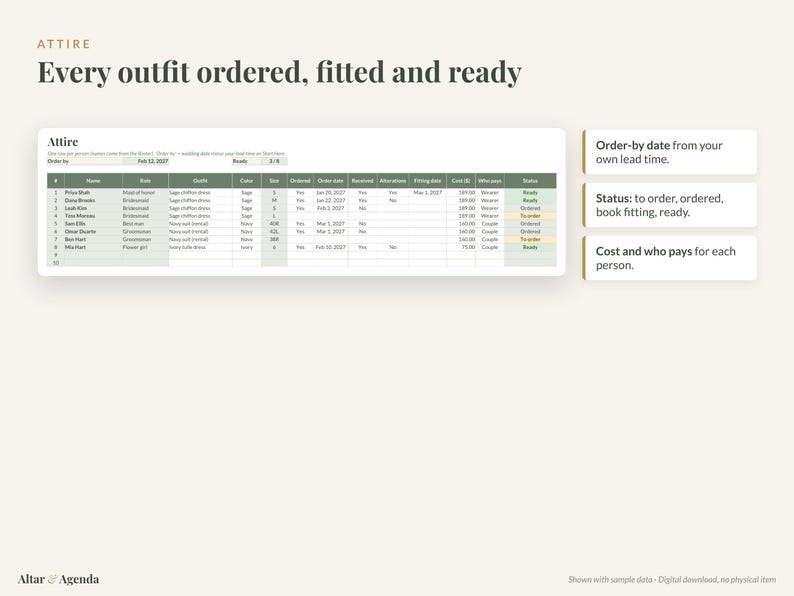Click the Role column header
This screenshot has height=596, width=794.
[145, 181]
